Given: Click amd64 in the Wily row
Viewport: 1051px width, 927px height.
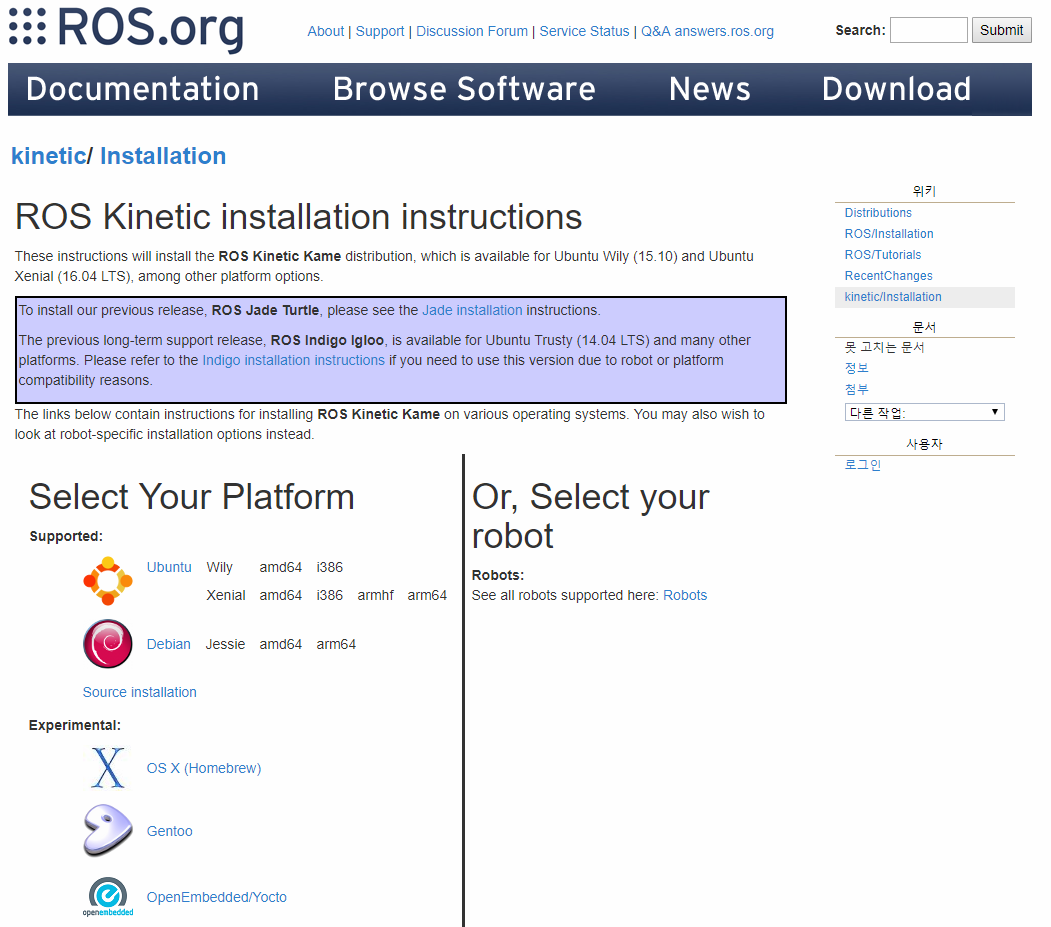Looking at the screenshot, I should (x=281, y=568).
